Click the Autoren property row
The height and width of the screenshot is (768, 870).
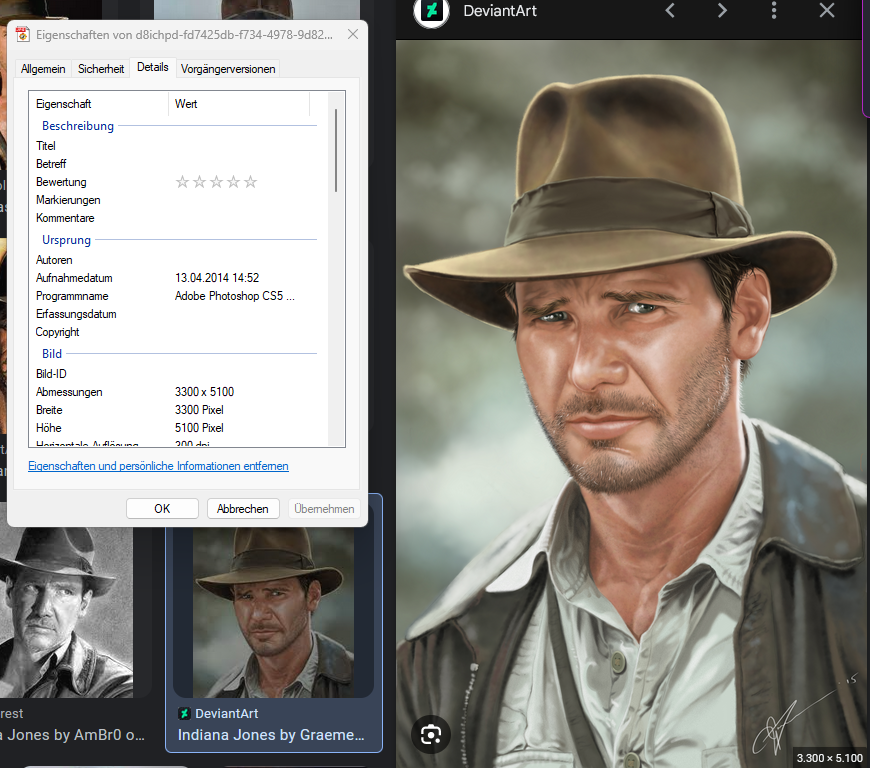(x=176, y=260)
